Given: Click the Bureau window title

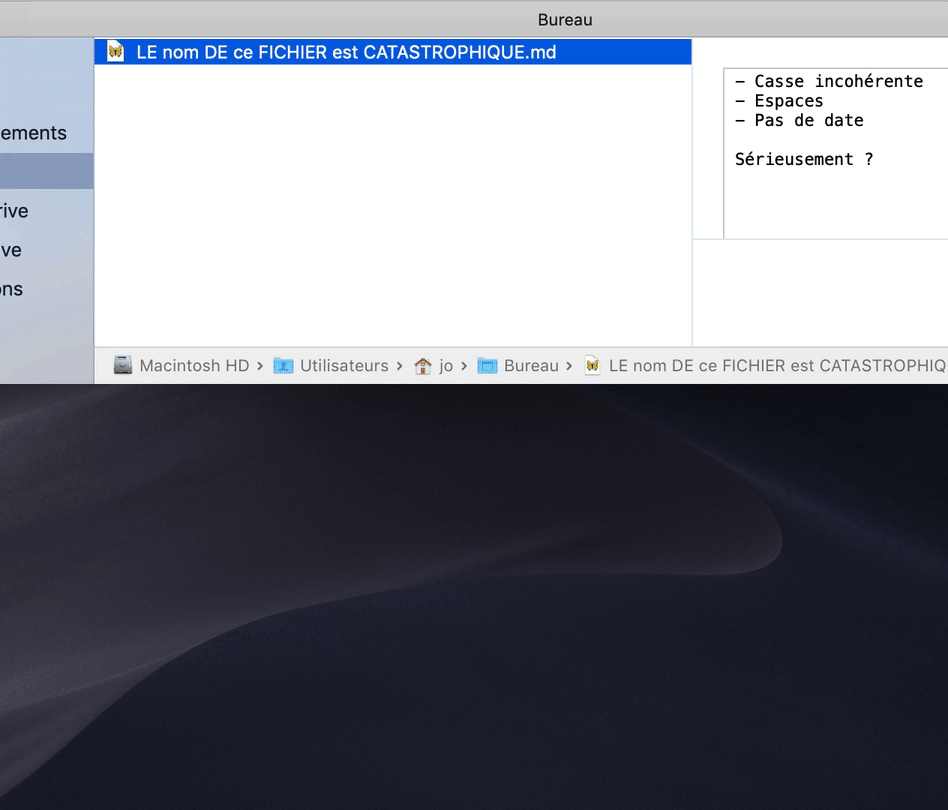Looking at the screenshot, I should click(565, 19).
